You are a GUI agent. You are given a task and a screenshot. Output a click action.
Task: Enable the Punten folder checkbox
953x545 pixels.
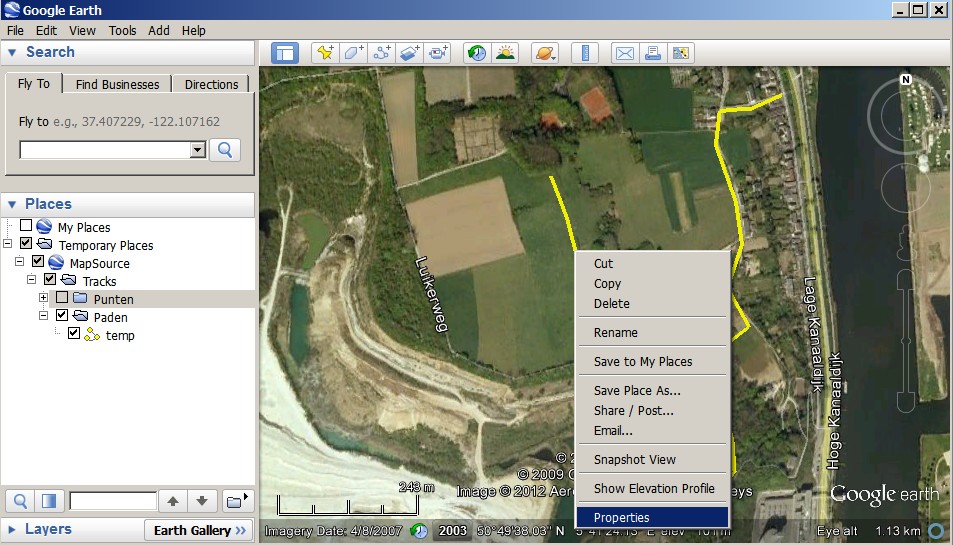click(62, 298)
